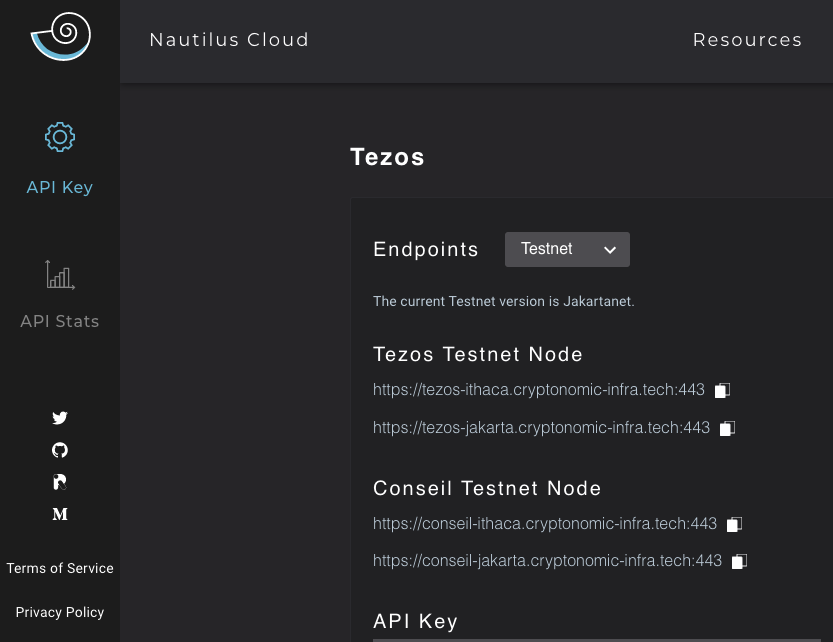Copy the tezos-jakarta node URL
The height and width of the screenshot is (642, 833).
pyautogui.click(x=727, y=428)
